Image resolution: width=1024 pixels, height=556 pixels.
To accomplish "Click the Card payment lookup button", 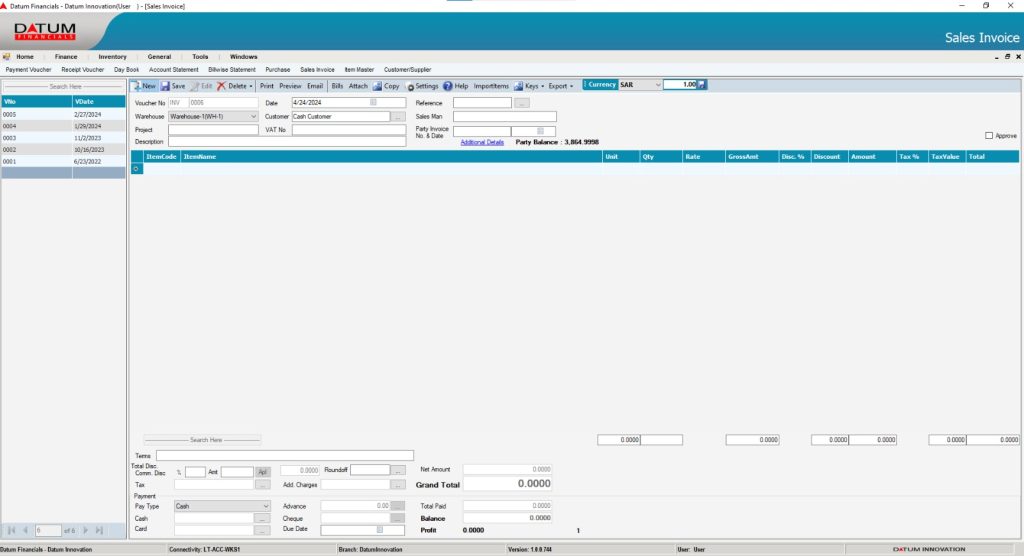I will pos(262,531).
